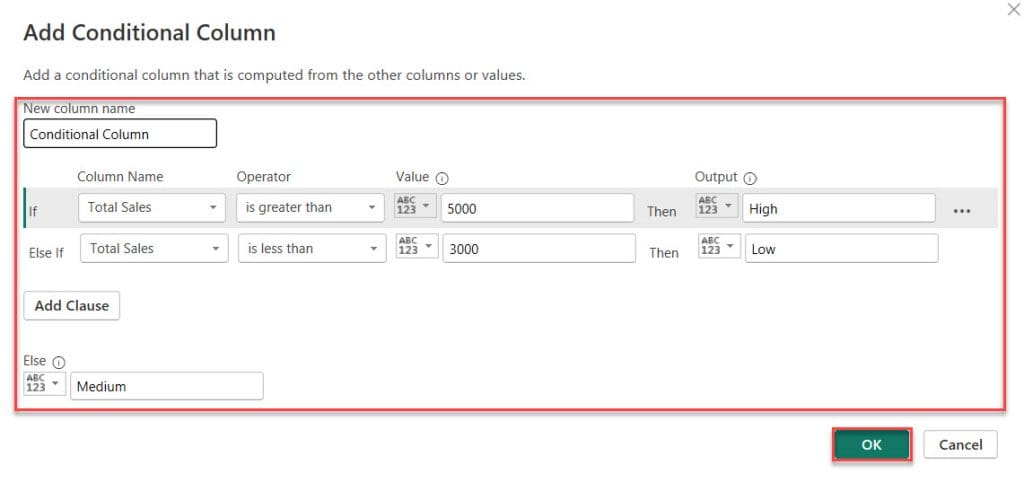
Task: Close the Add Conditional Column dialog
Action: [1014, 9]
